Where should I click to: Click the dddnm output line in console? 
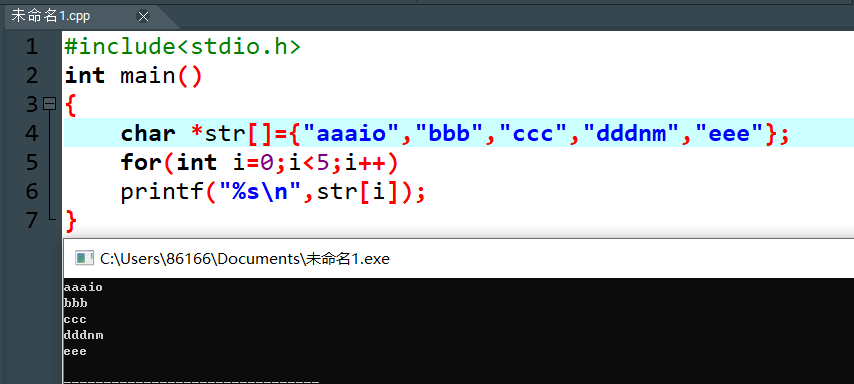(x=83, y=335)
